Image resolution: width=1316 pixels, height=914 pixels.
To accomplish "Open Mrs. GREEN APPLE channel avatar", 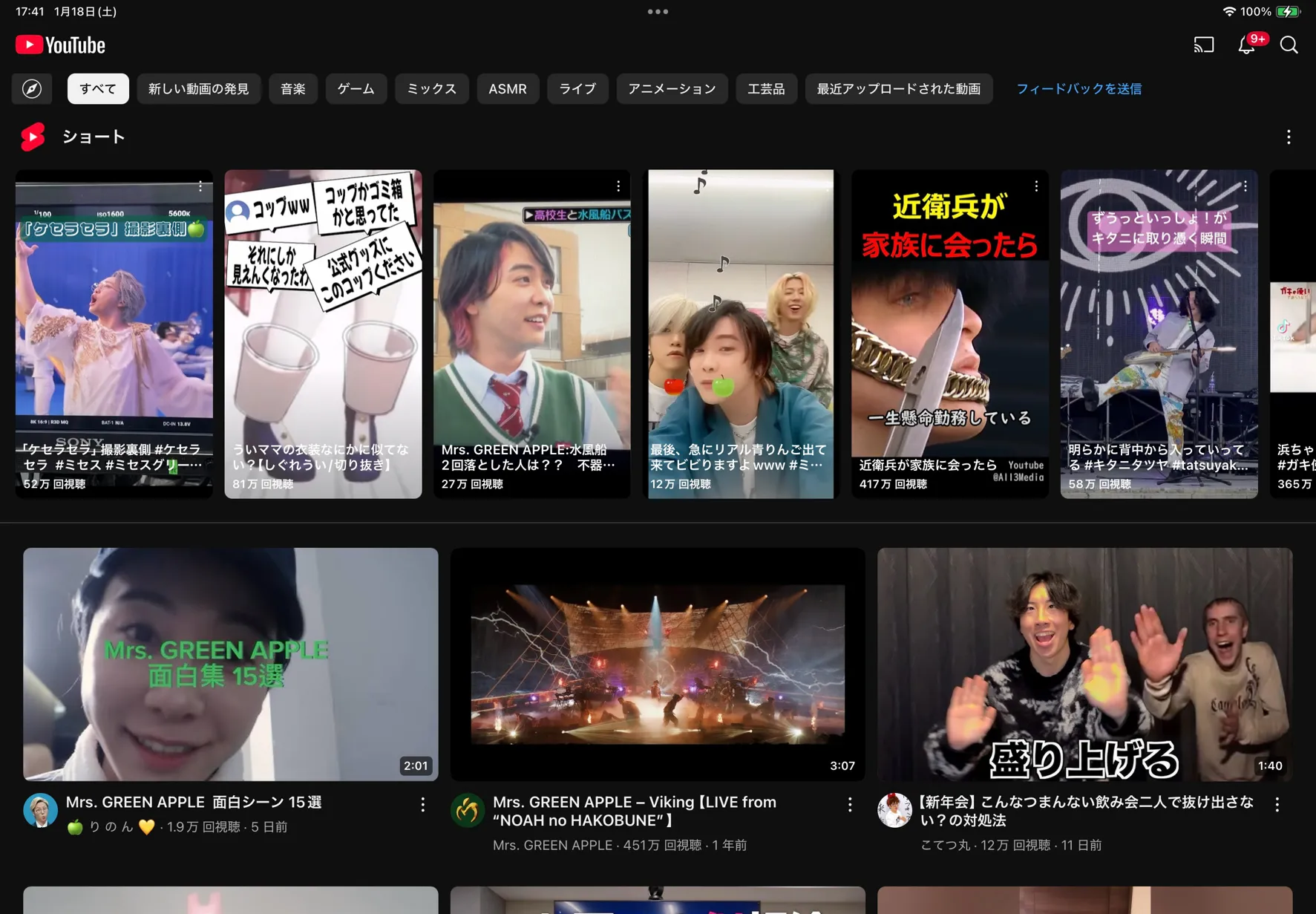I will point(468,810).
